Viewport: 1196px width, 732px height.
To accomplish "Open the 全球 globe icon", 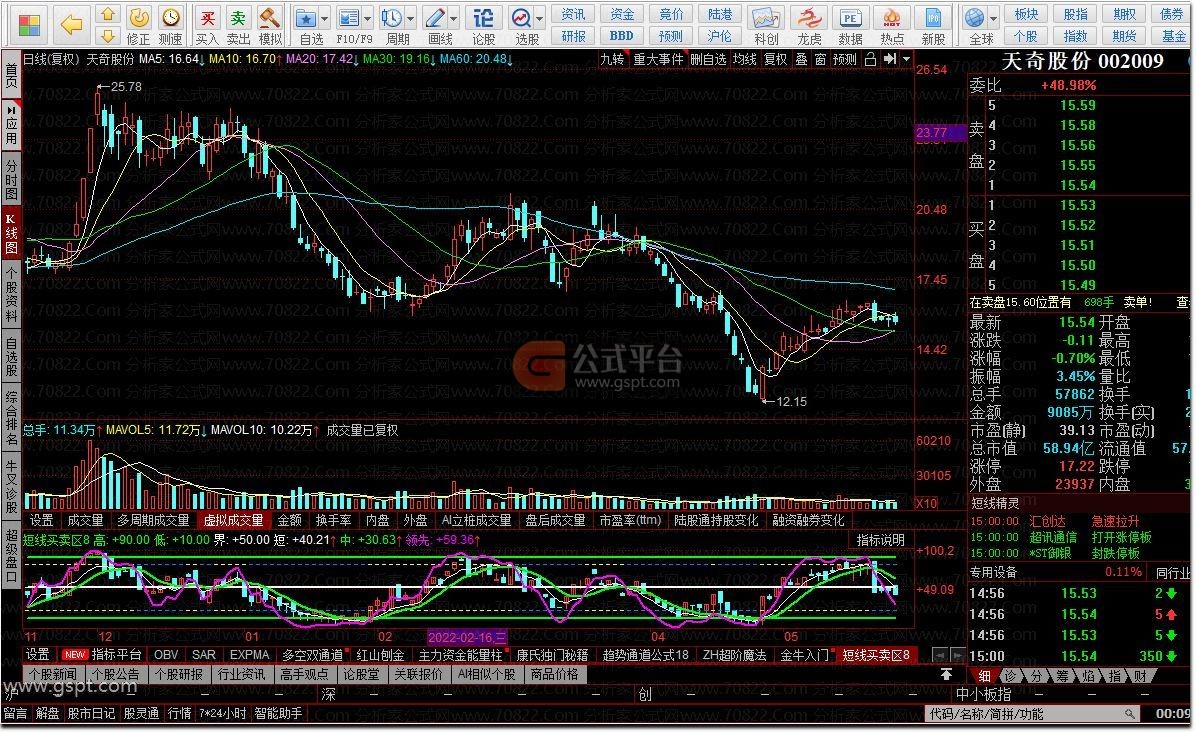I will tap(974, 18).
